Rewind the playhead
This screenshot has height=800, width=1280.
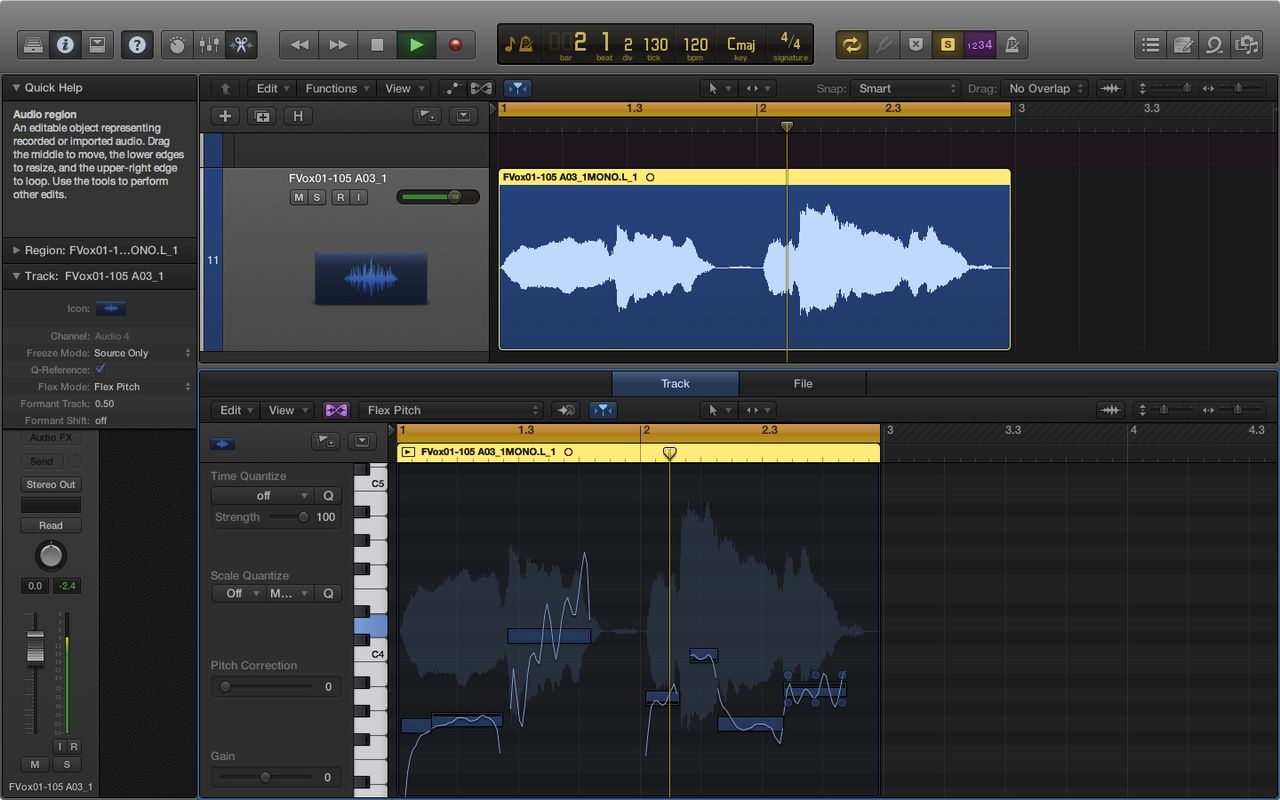299,44
